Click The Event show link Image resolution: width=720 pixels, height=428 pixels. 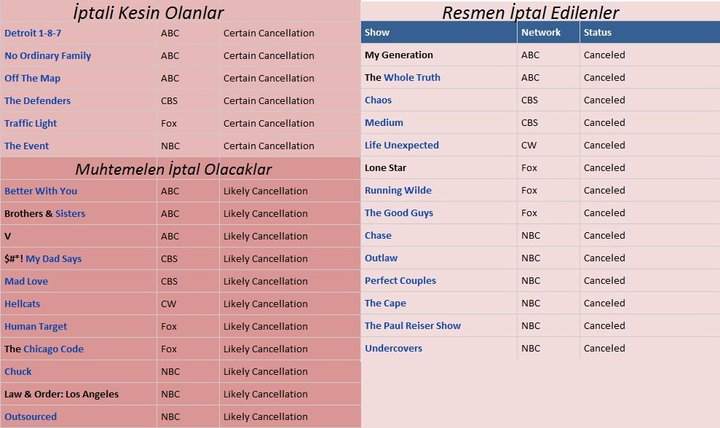(x=27, y=146)
